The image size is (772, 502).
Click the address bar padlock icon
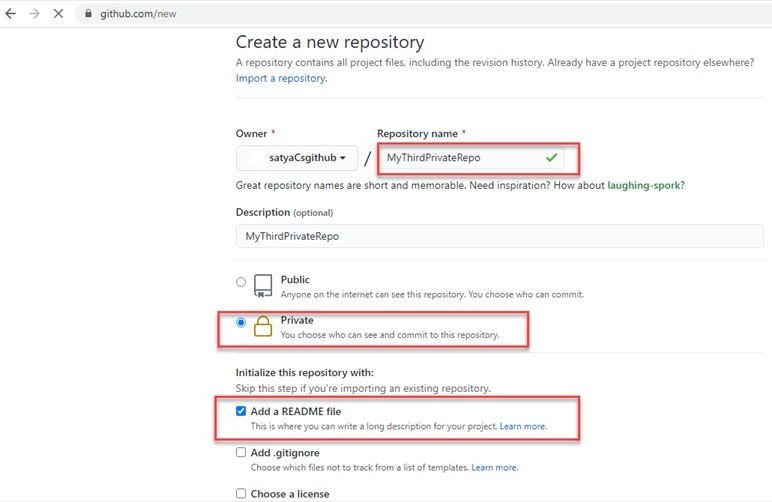click(88, 15)
